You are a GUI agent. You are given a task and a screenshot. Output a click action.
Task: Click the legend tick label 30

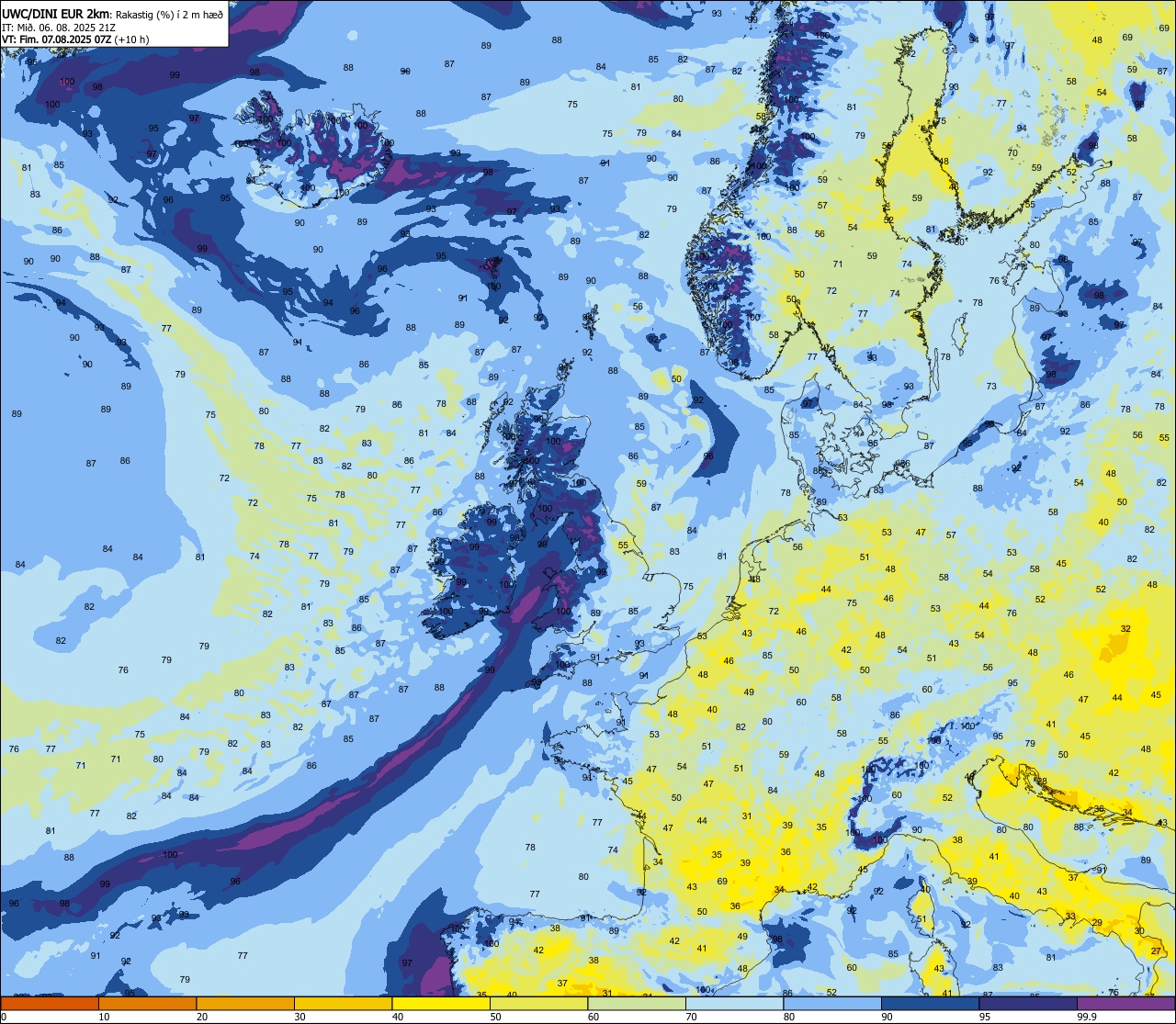click(x=300, y=1017)
